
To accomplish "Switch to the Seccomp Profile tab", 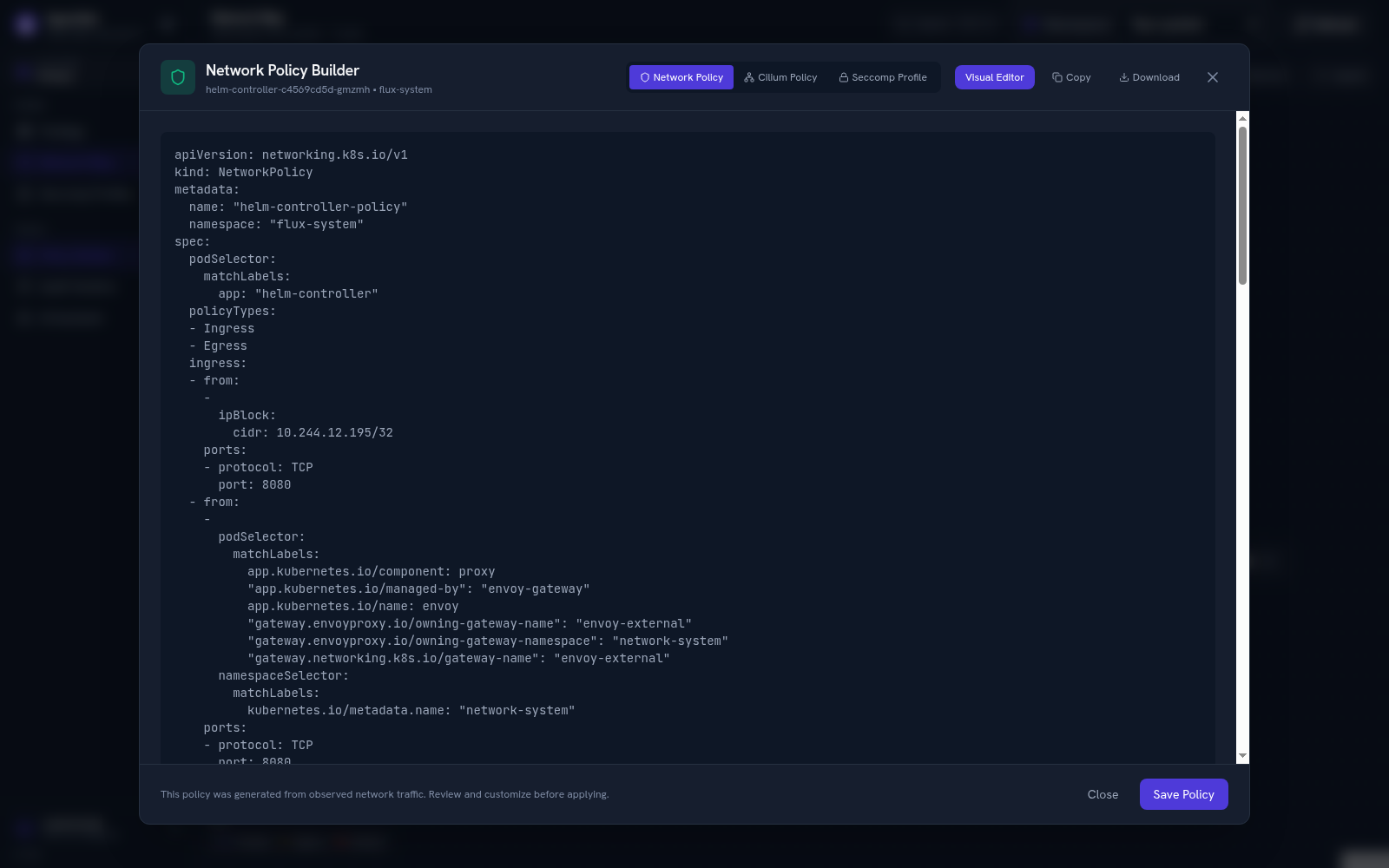I will (x=883, y=77).
